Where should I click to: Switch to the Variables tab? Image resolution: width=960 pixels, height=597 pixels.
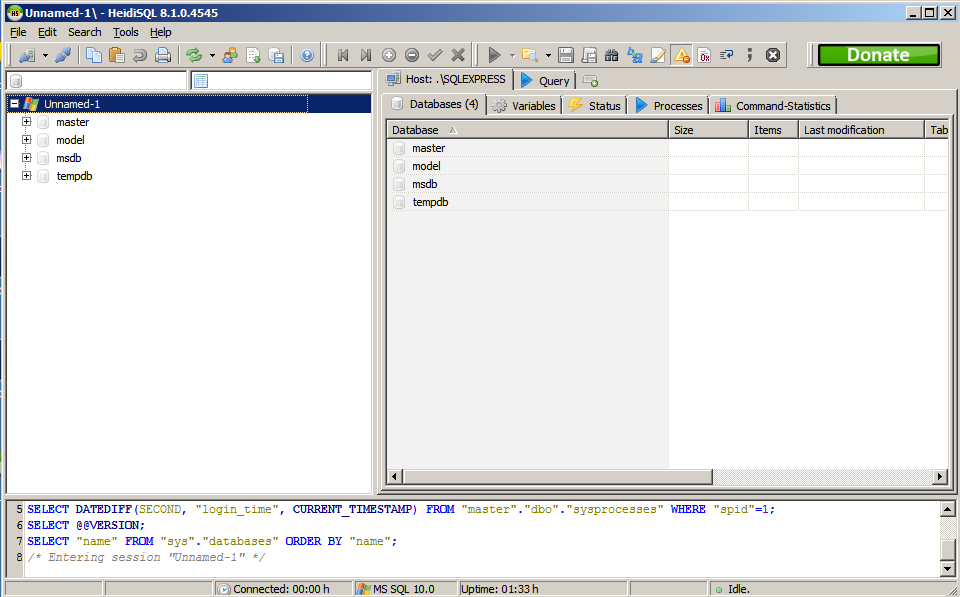coord(524,106)
